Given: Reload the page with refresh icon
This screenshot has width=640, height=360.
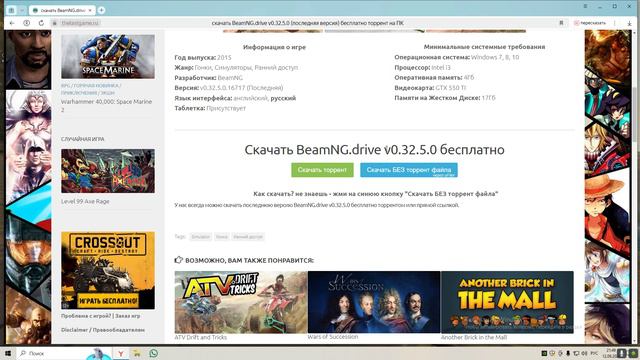Looking at the screenshot, I should coord(41,23).
